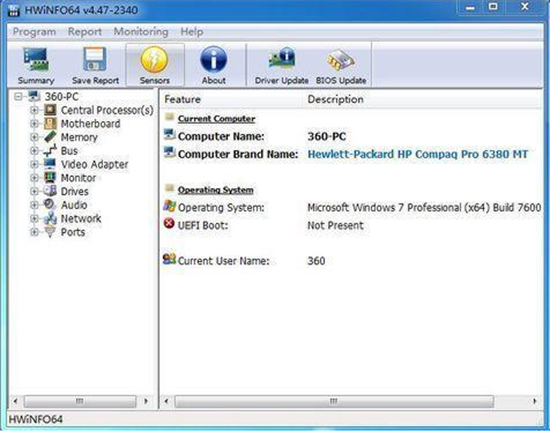Click the tree panel scroll left arrow
550x432 pixels.
[15, 401]
